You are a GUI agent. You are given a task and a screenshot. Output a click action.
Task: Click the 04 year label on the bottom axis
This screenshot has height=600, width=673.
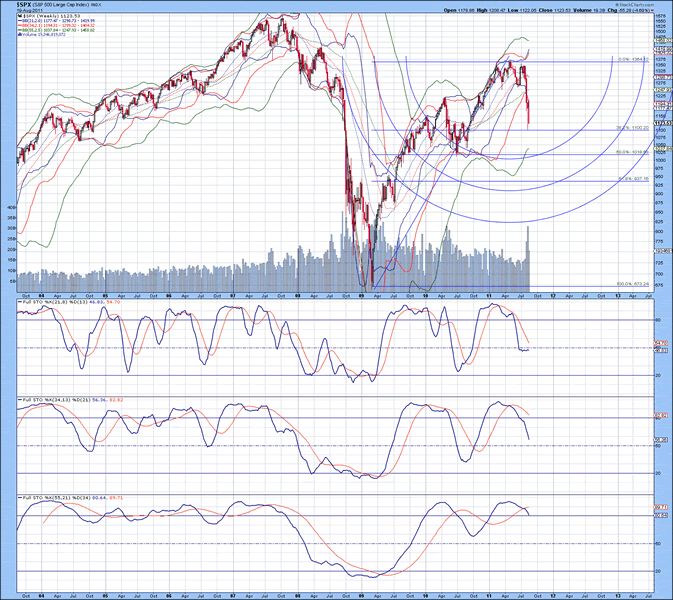point(42,596)
